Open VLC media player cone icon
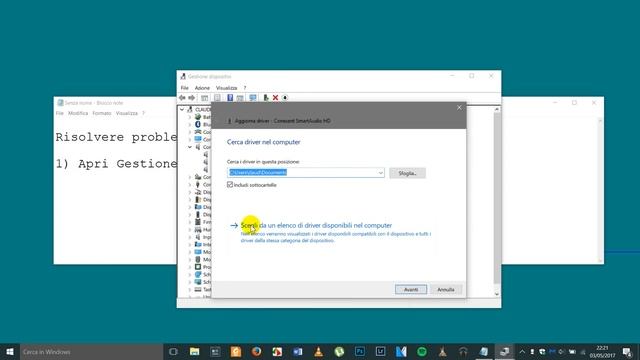Screen dimensions: 640x360 click(x=318, y=351)
